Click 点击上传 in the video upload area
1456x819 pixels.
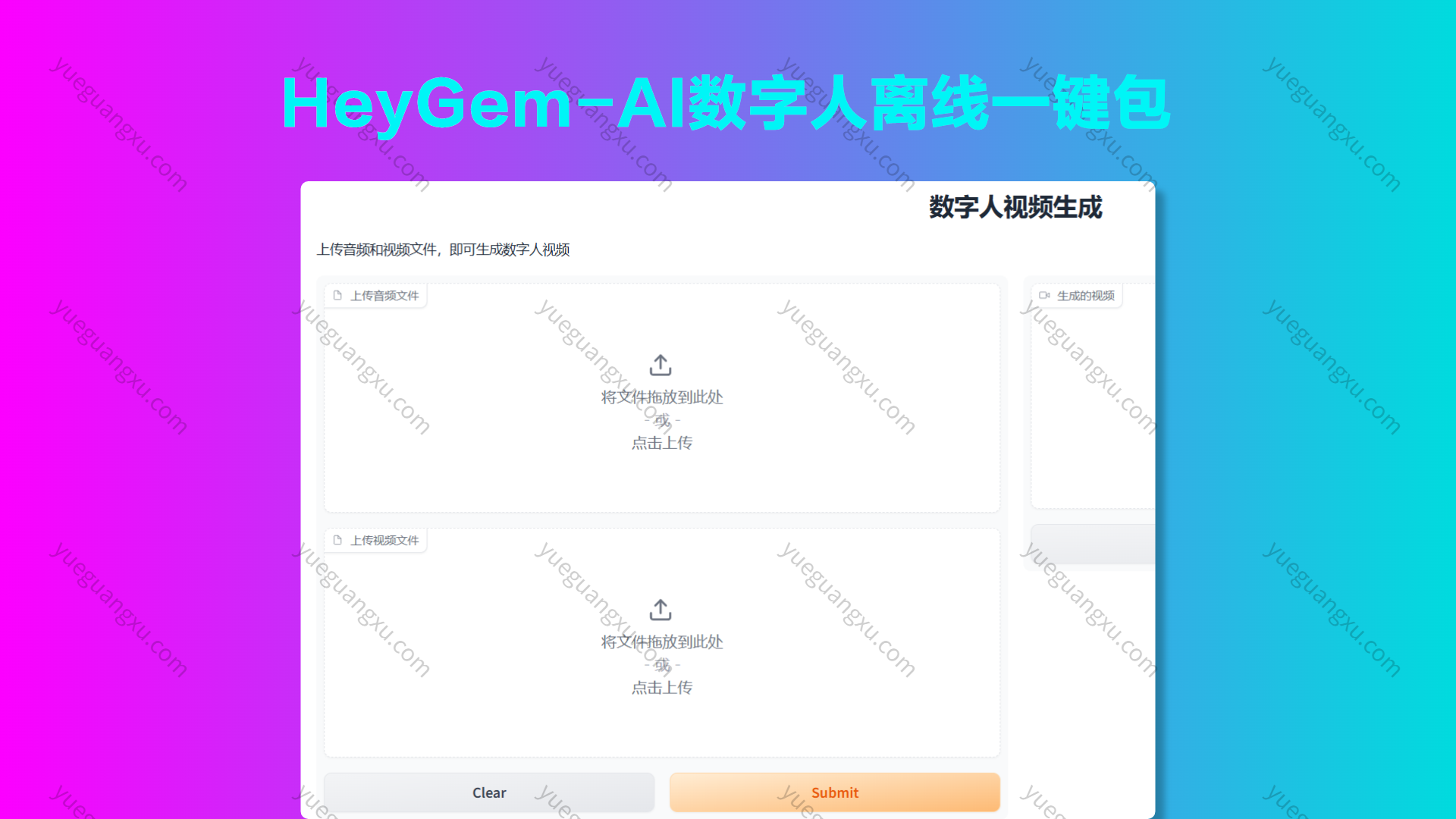click(x=661, y=688)
